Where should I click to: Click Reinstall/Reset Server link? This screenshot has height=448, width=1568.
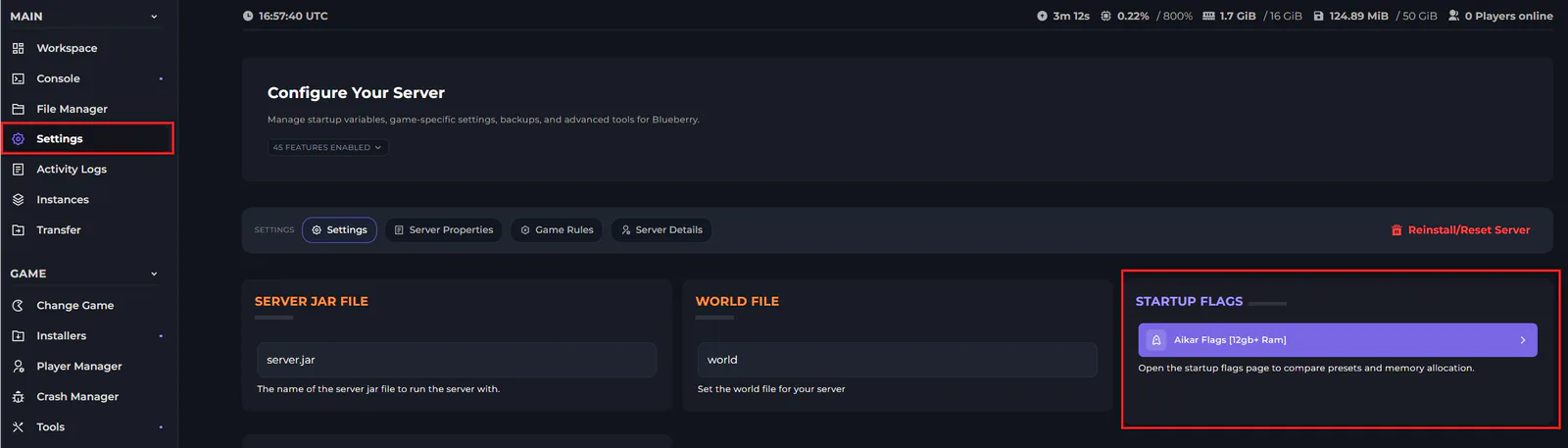coord(1460,230)
